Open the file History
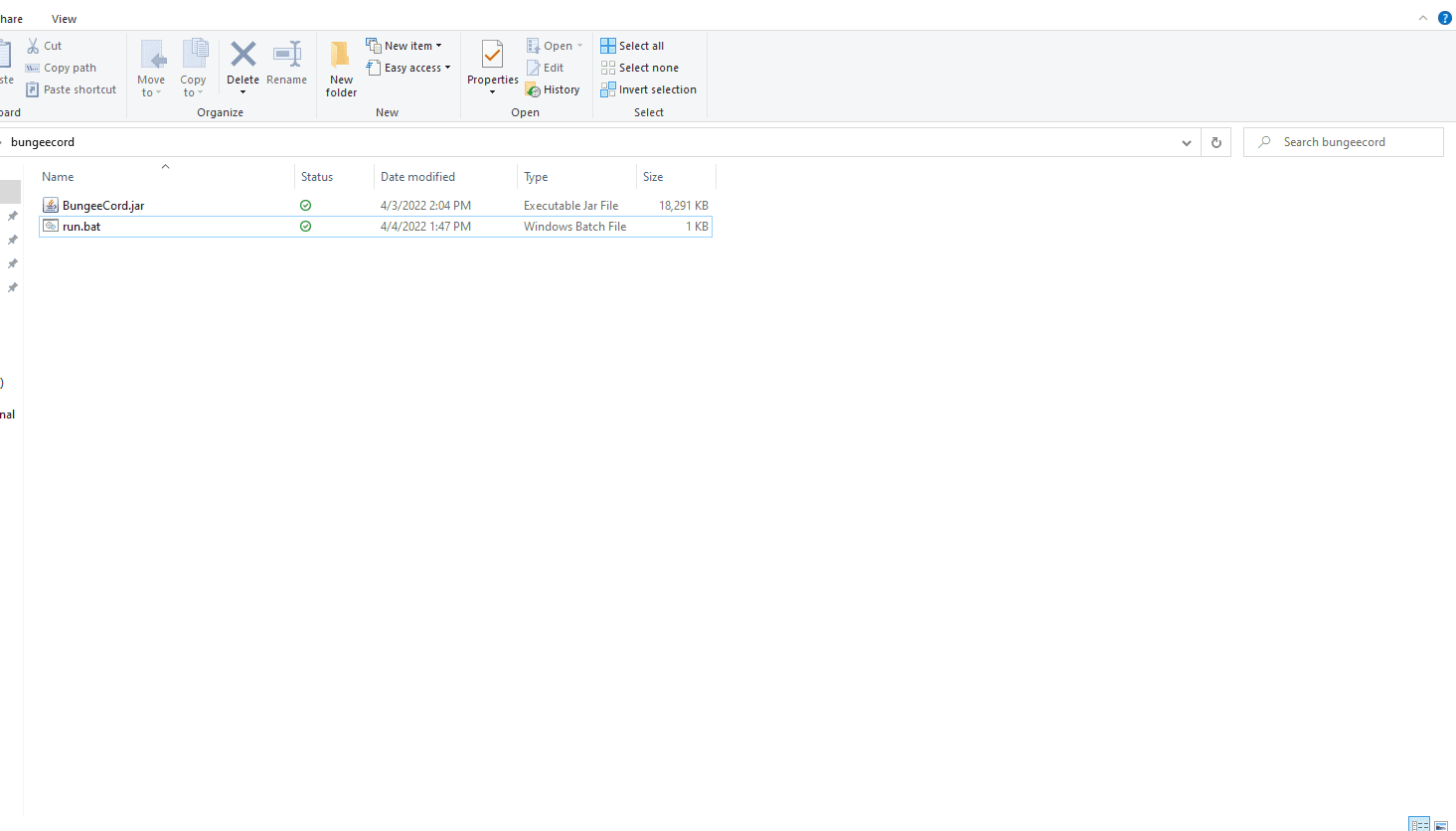Viewport: 1456px width, 831px height. 553,89
